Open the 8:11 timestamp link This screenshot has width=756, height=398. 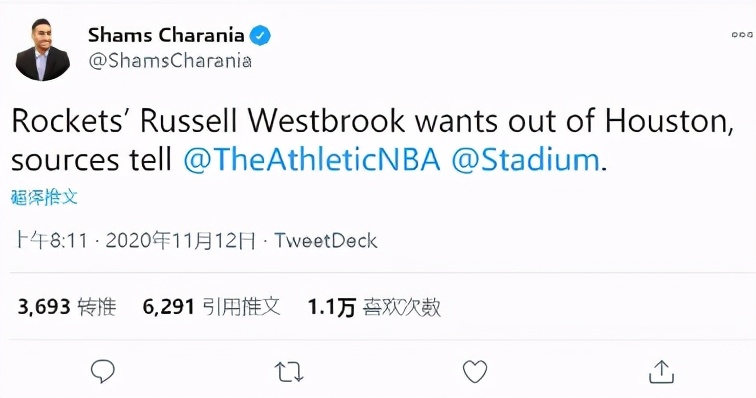[51, 240]
